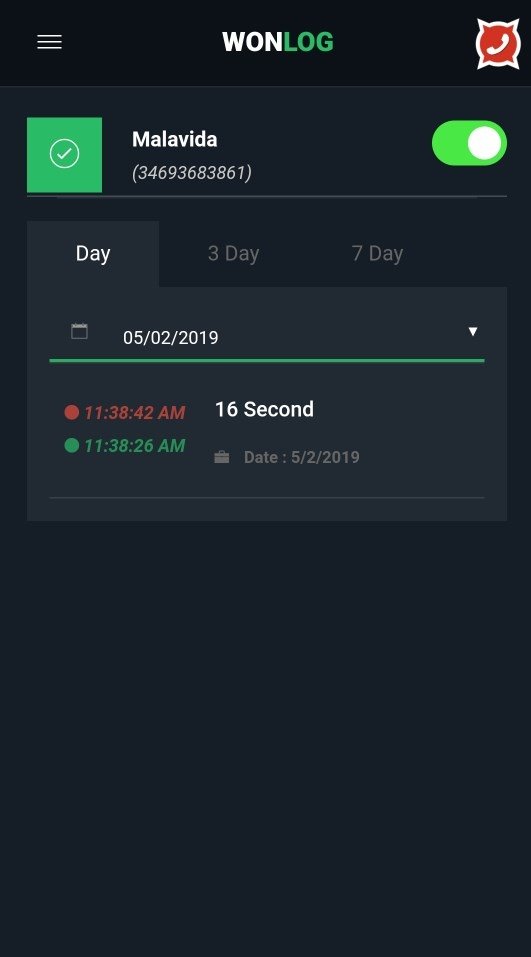Open the 05/02/2019 date selector
This screenshot has width=531, height=957.
(x=267, y=337)
